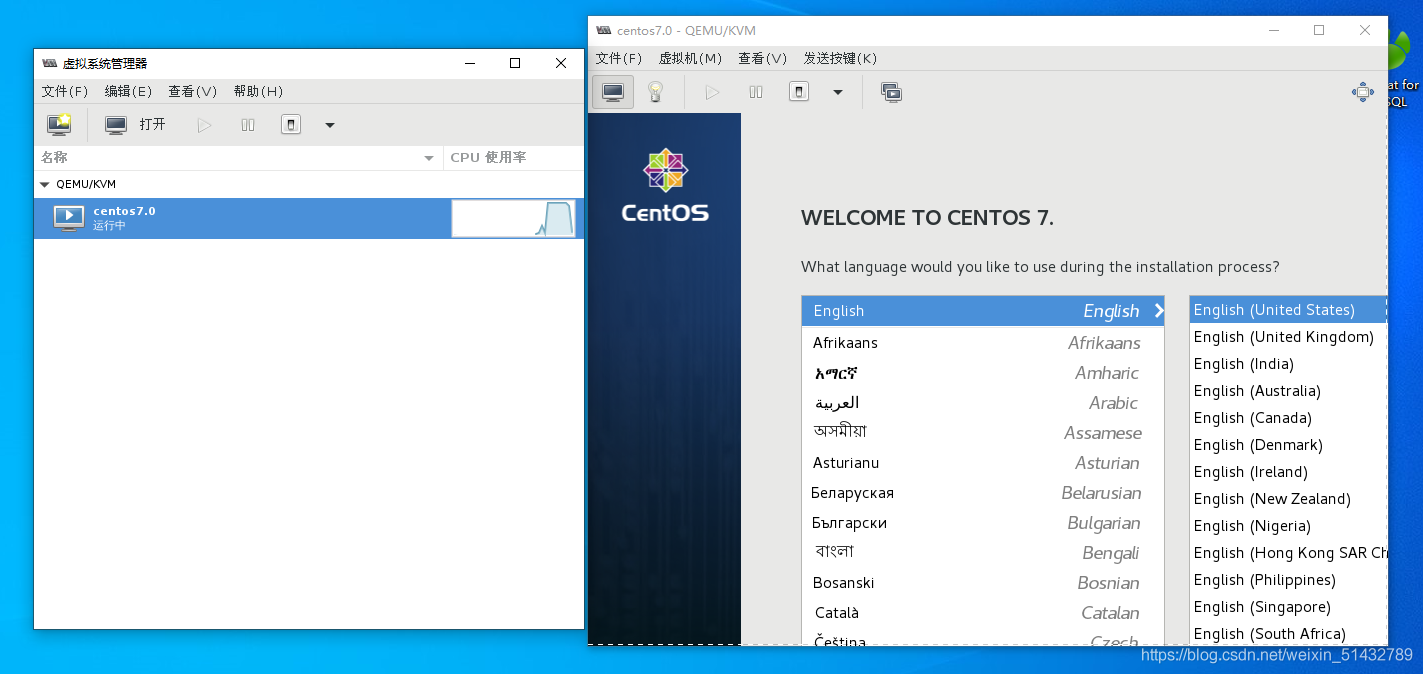Click the pause icon in manager toolbar
The image size is (1423, 674).
click(248, 125)
